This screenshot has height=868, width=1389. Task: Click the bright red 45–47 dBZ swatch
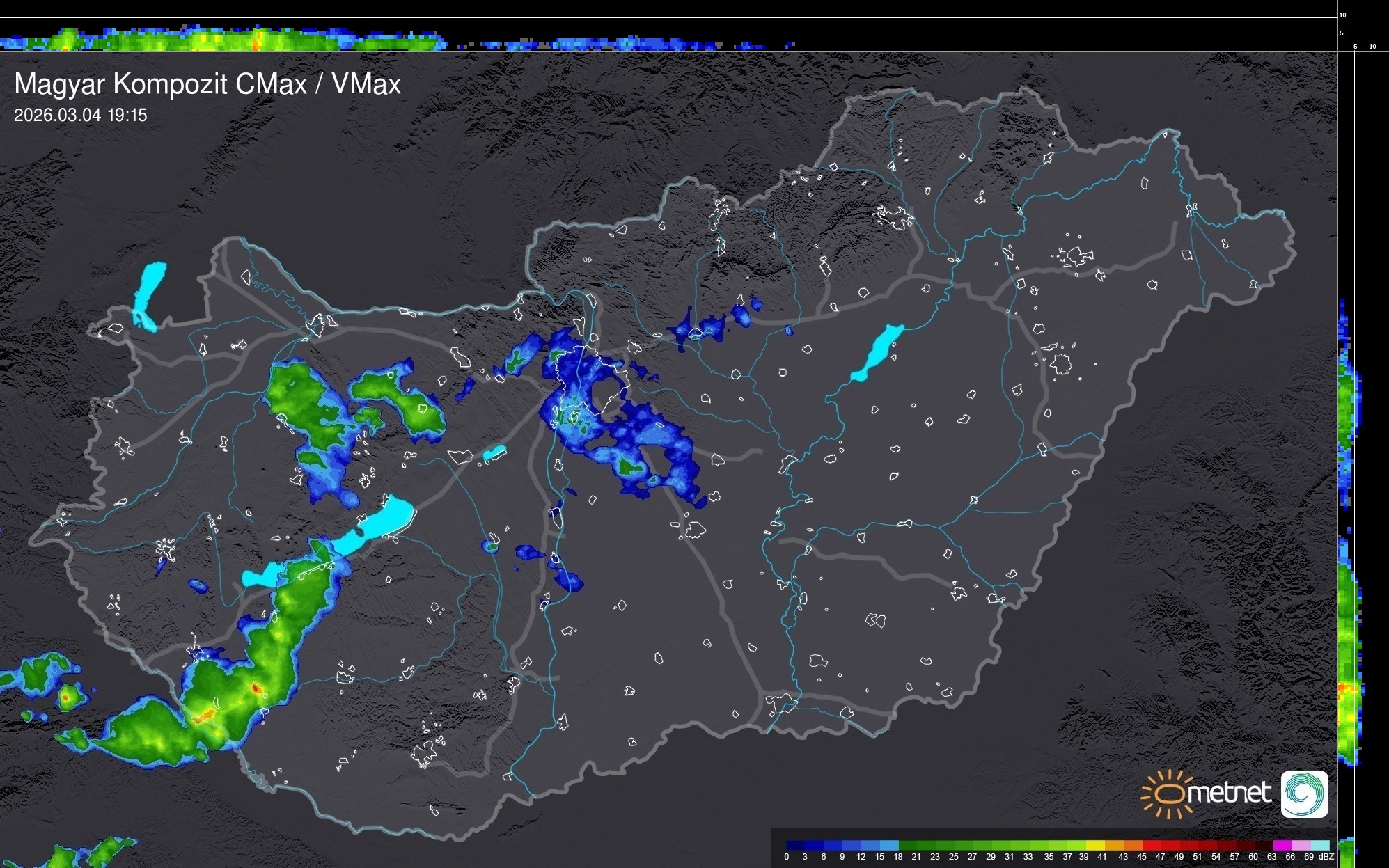tap(1152, 845)
